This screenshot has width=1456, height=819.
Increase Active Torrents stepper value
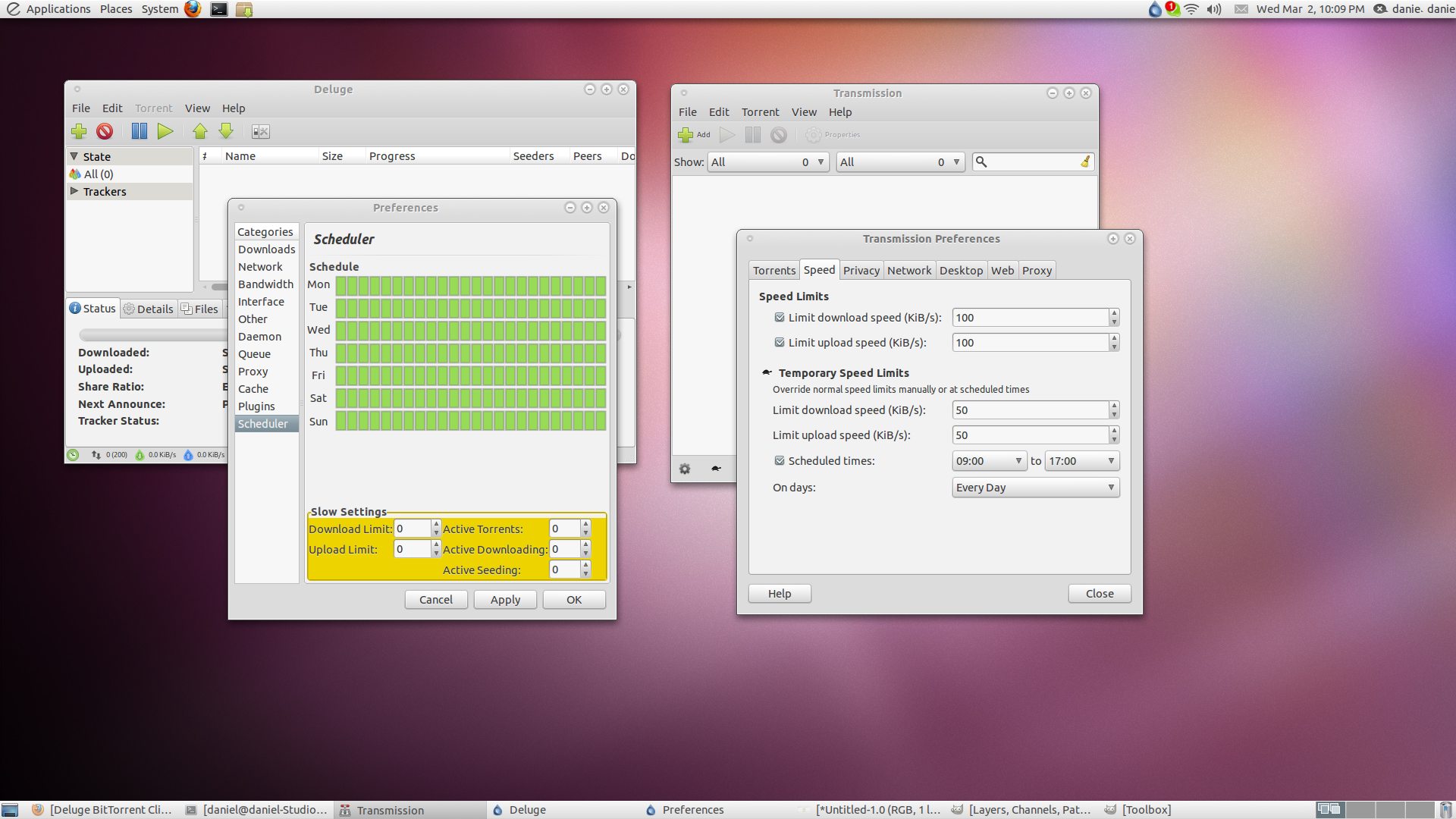585,524
